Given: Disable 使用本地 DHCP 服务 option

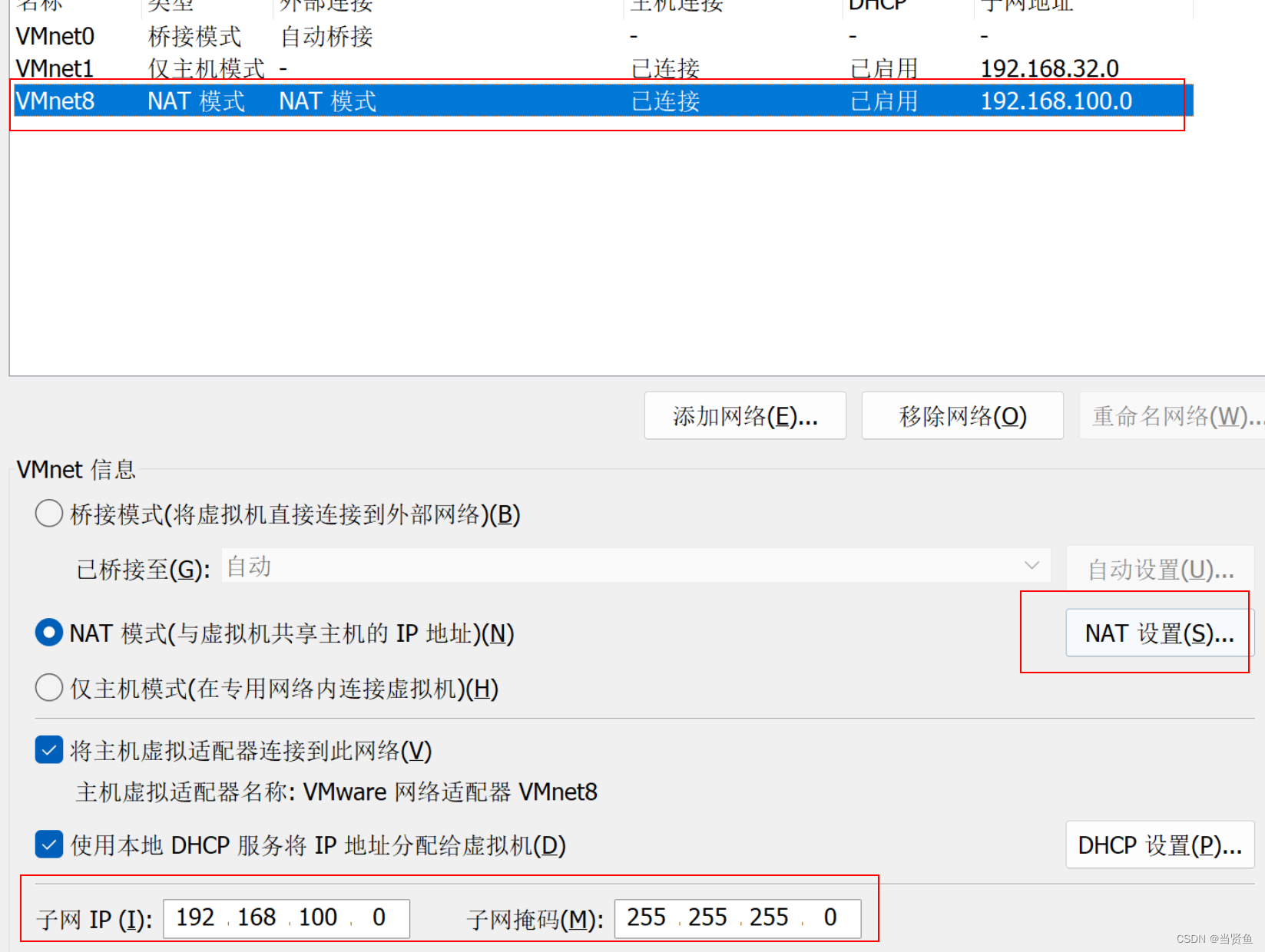Looking at the screenshot, I should (48, 844).
